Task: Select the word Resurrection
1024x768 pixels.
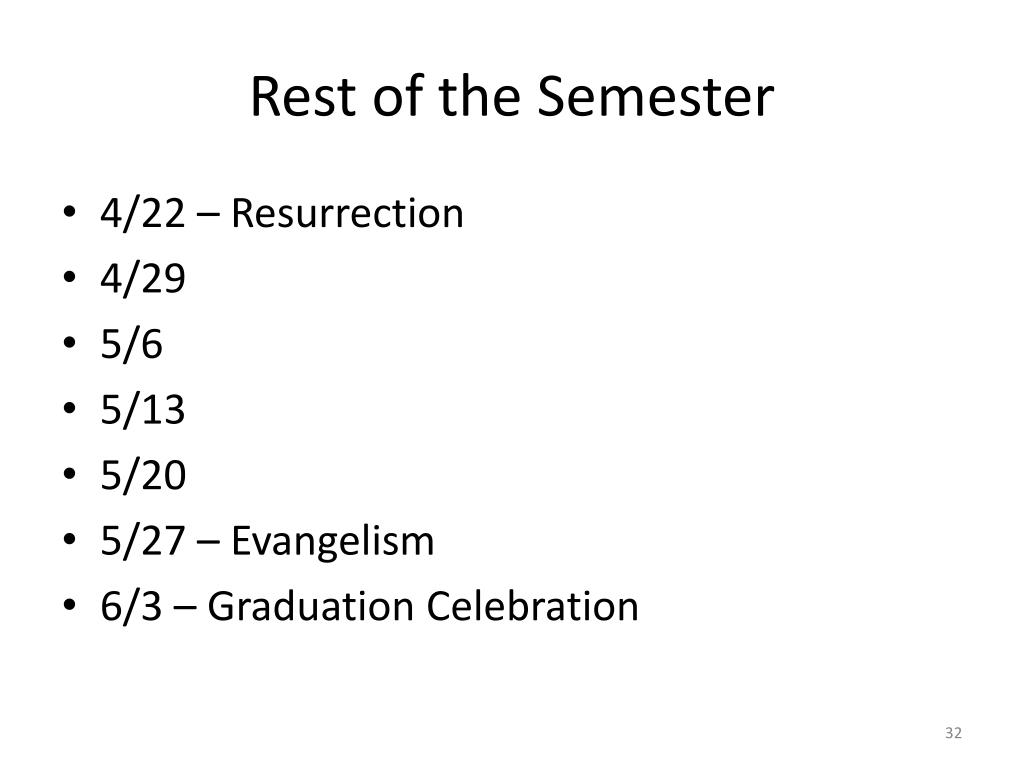Action: click(347, 214)
